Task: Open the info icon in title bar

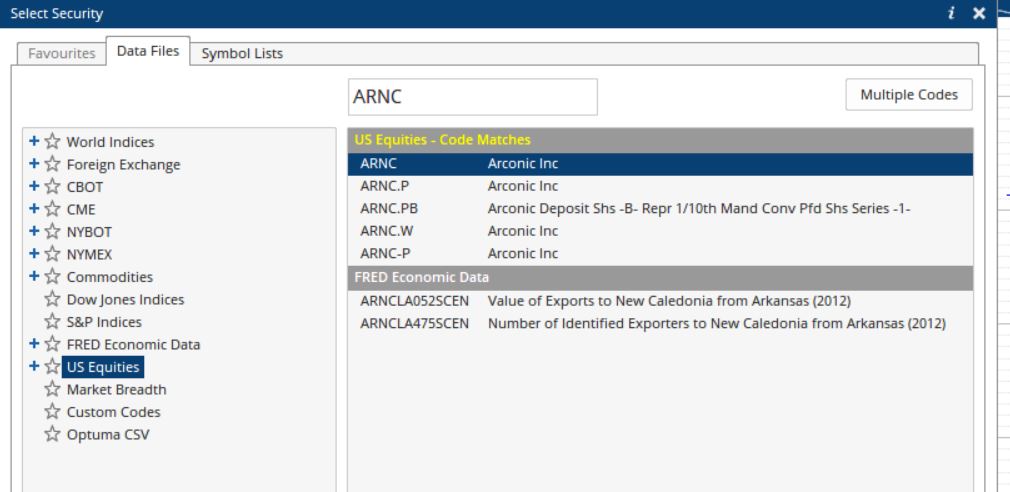Action: [x=951, y=13]
